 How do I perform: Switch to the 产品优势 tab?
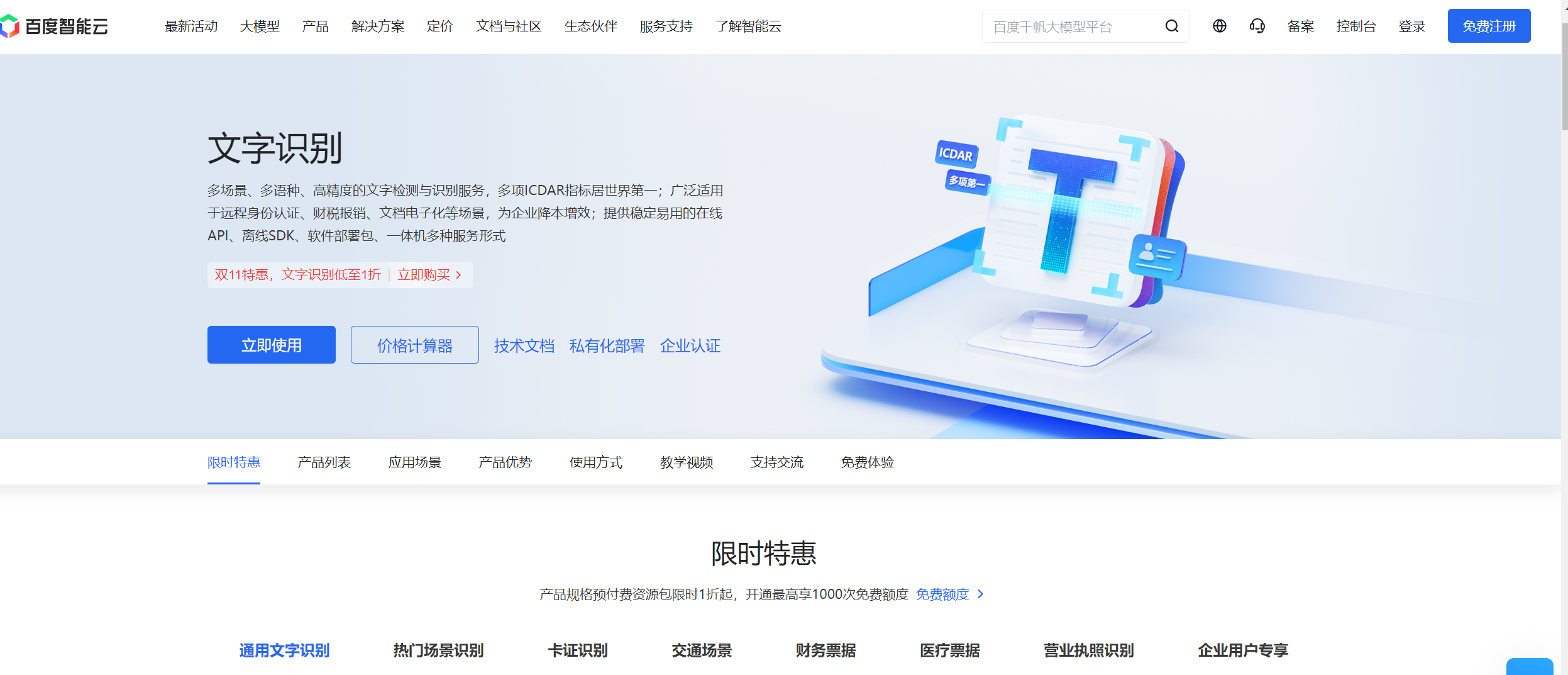pos(505,462)
